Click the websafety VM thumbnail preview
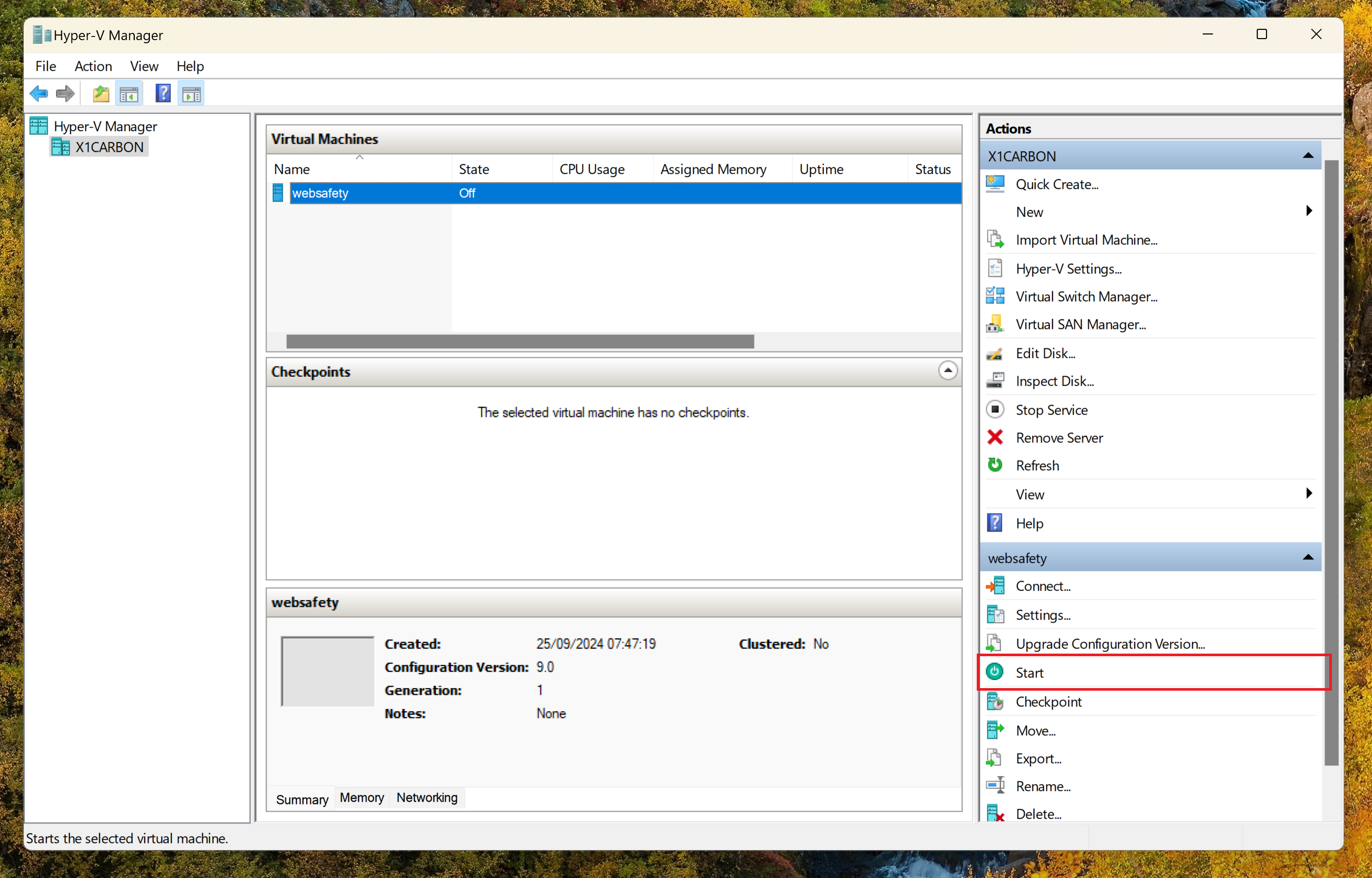This screenshot has width=1372, height=878. click(328, 671)
